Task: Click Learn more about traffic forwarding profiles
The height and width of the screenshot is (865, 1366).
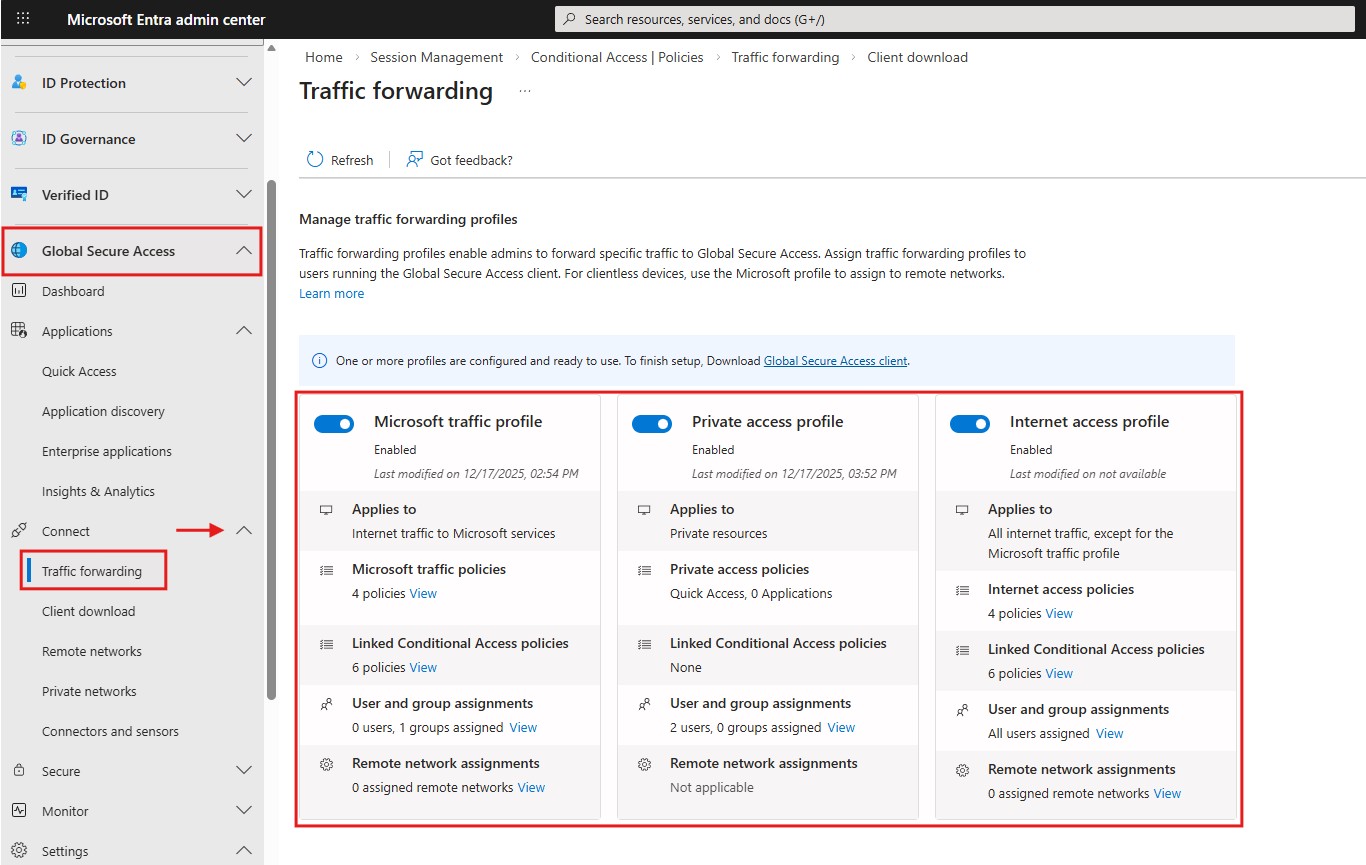Action: click(331, 293)
